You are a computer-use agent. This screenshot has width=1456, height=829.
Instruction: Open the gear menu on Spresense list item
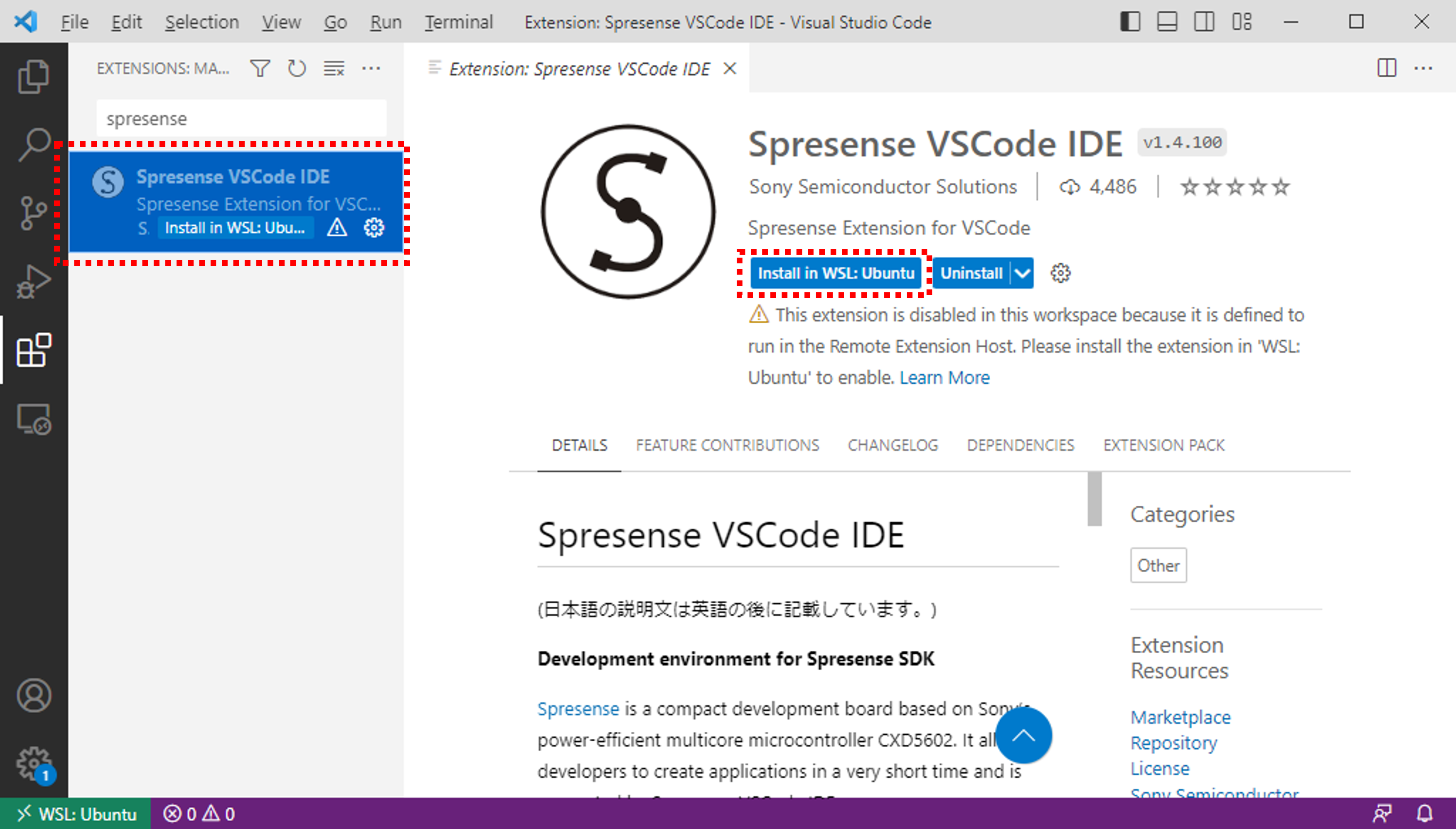pyautogui.click(x=374, y=228)
